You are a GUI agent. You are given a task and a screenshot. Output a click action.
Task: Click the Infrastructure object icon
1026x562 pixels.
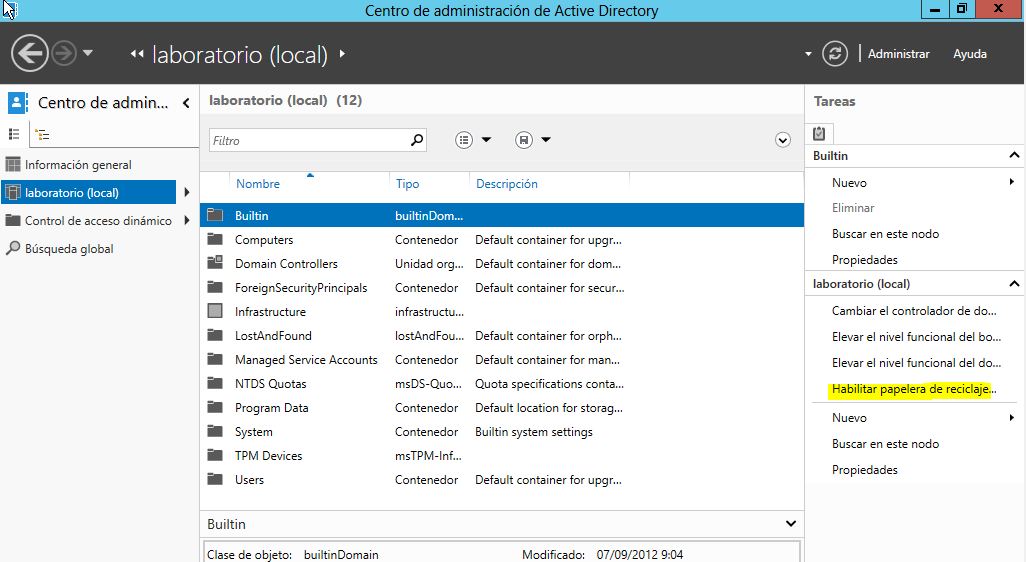(x=215, y=311)
